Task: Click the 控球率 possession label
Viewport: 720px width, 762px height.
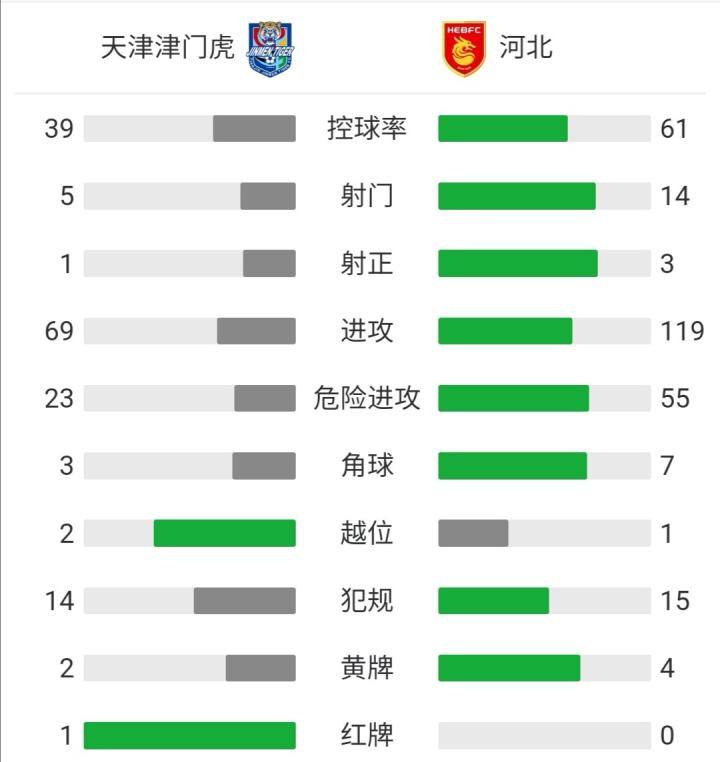Action: 367,129
